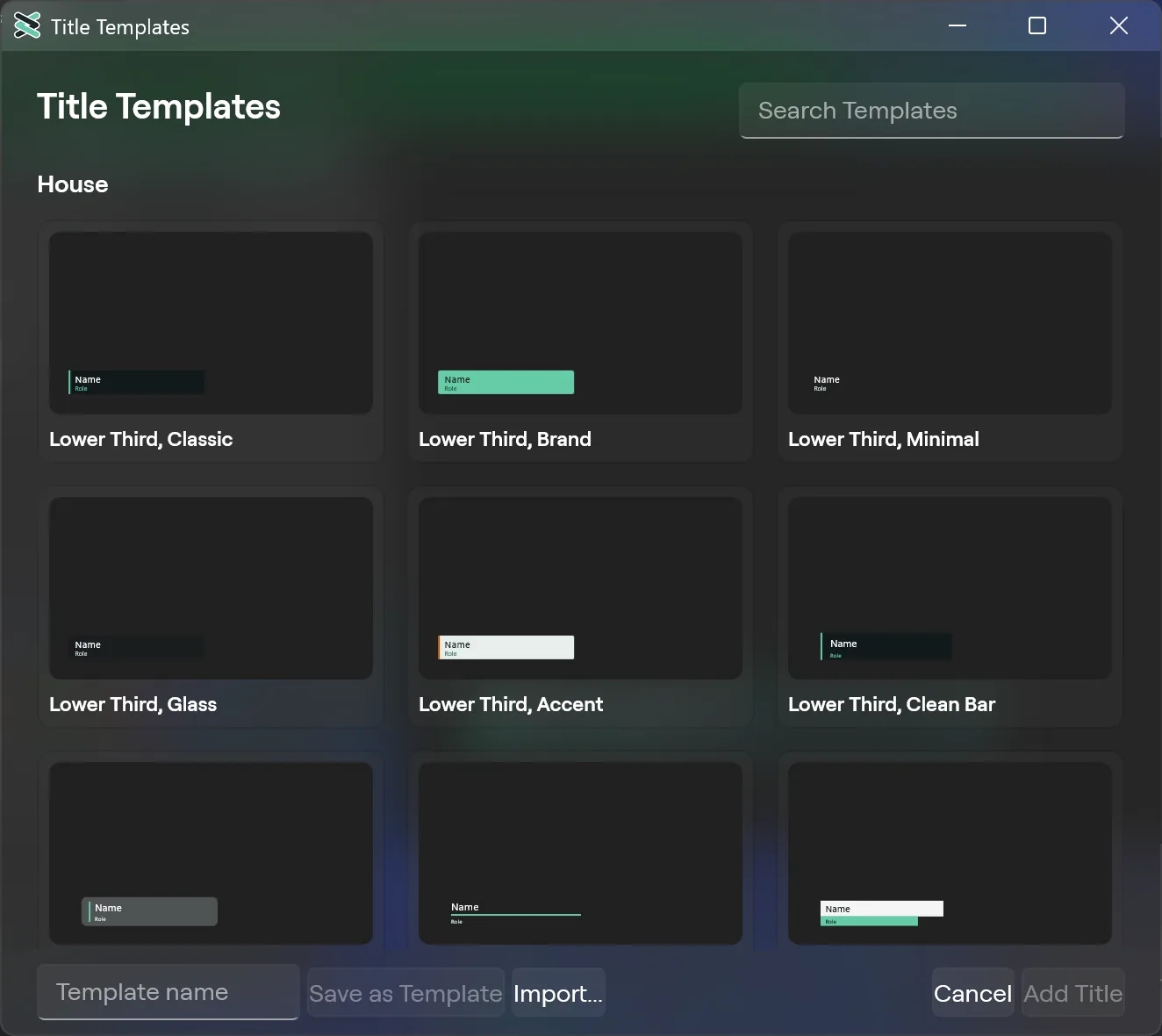Image resolution: width=1162 pixels, height=1036 pixels.
Task: Select the Lower Third, Classic thumbnail
Action: point(211,323)
